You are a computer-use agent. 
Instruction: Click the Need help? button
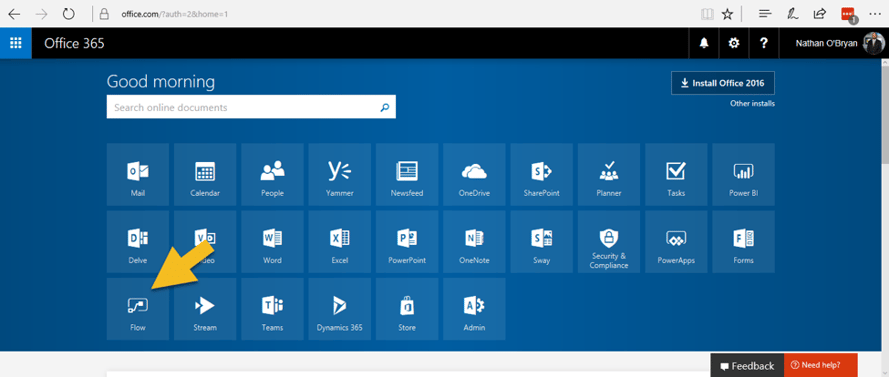pyautogui.click(x=820, y=366)
